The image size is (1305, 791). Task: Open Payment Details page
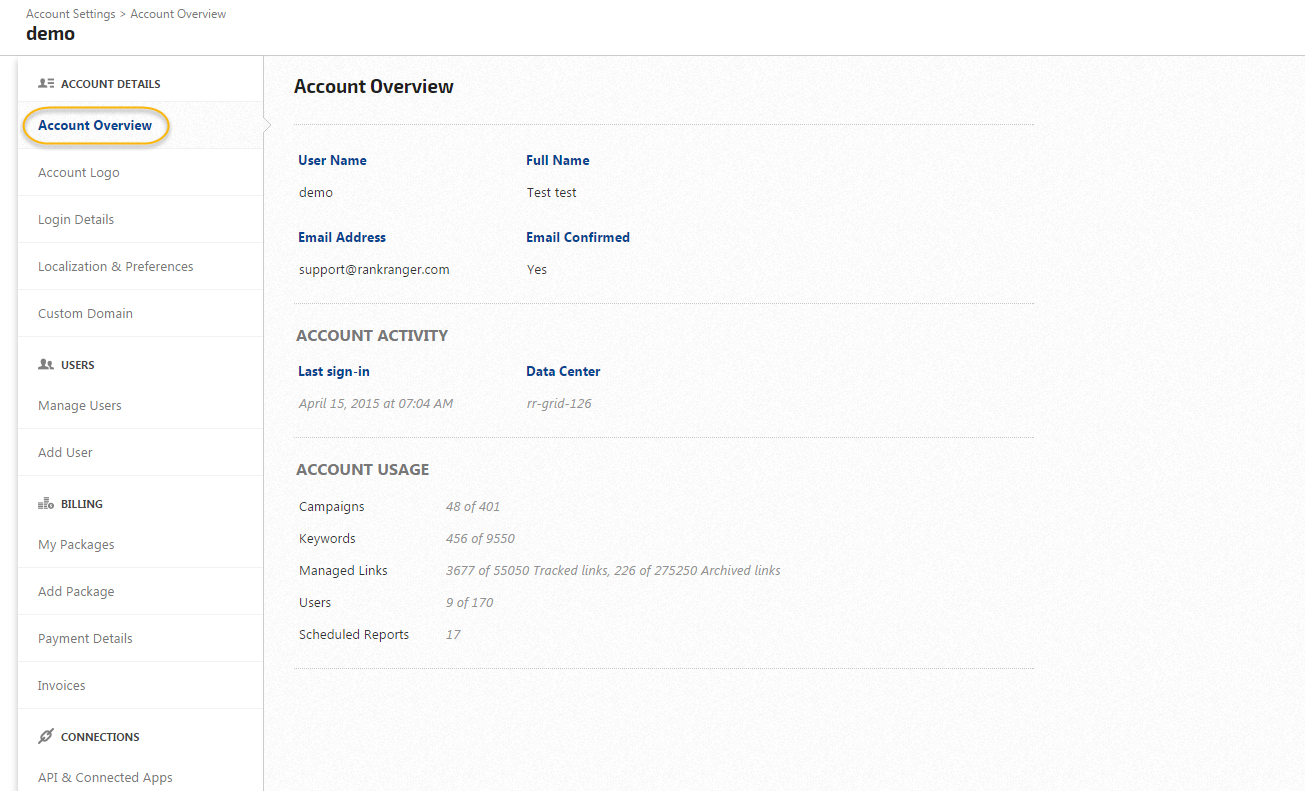(x=85, y=639)
